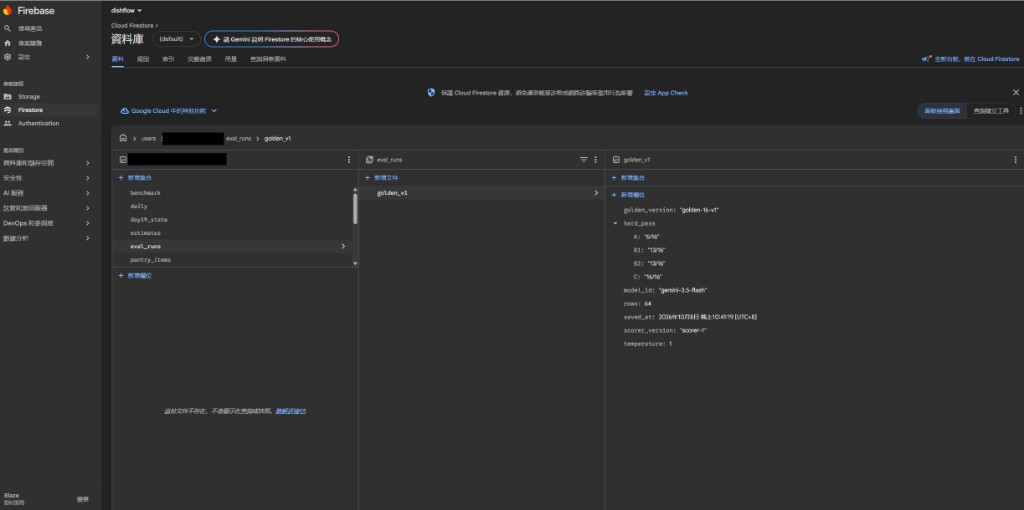Switch to the 災難復原 tab
The width and height of the screenshot is (1024, 510).
coord(200,59)
